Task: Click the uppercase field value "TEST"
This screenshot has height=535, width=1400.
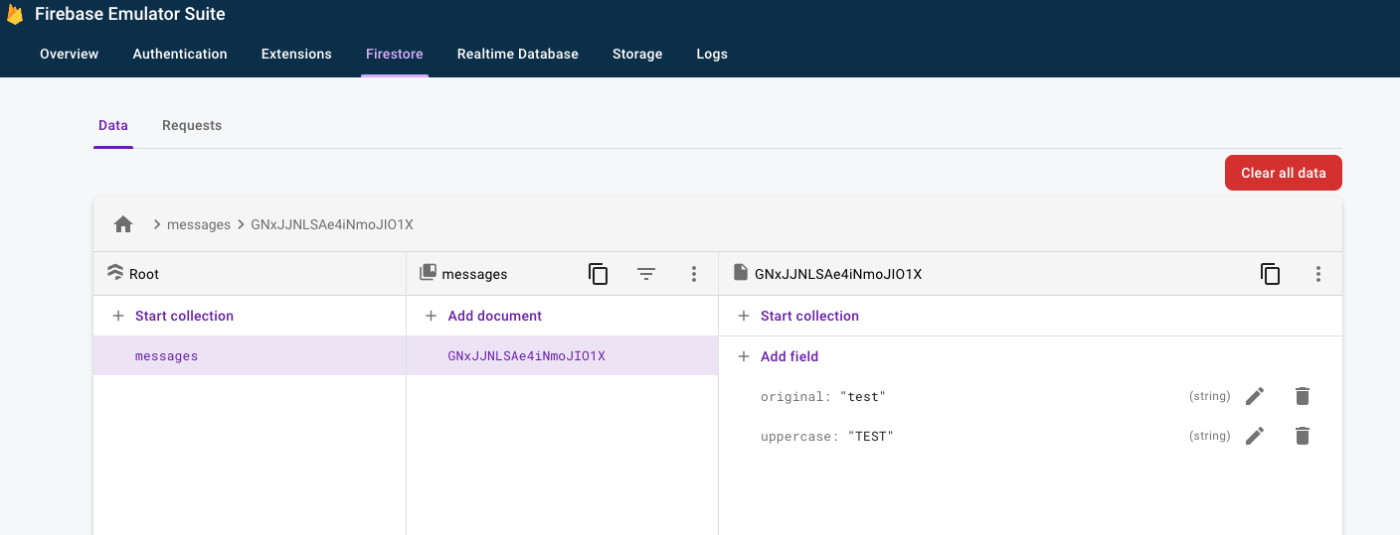Action: coord(870,437)
